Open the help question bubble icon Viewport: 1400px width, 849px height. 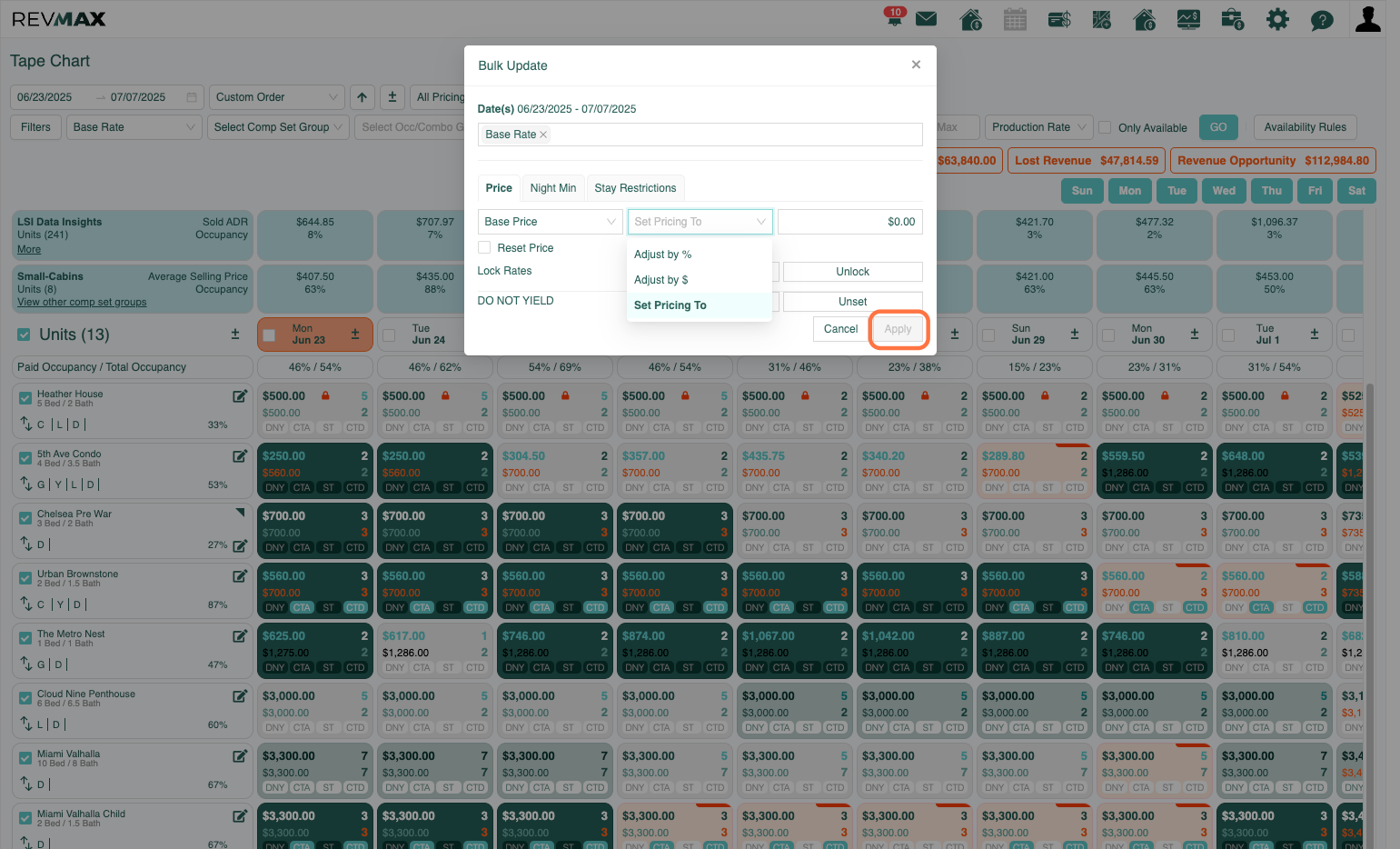coord(1322,20)
